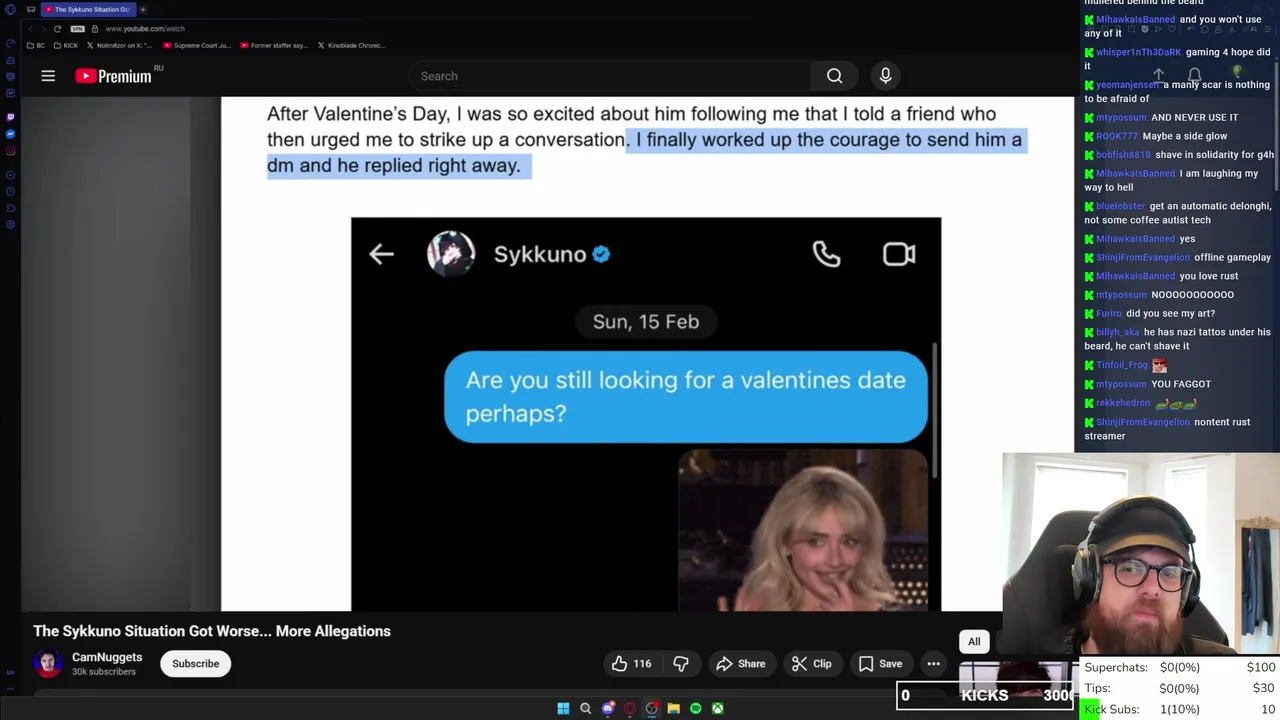Screen dimensions: 1280x720
Task: Open Spotify from the taskbar
Action: coord(695,709)
